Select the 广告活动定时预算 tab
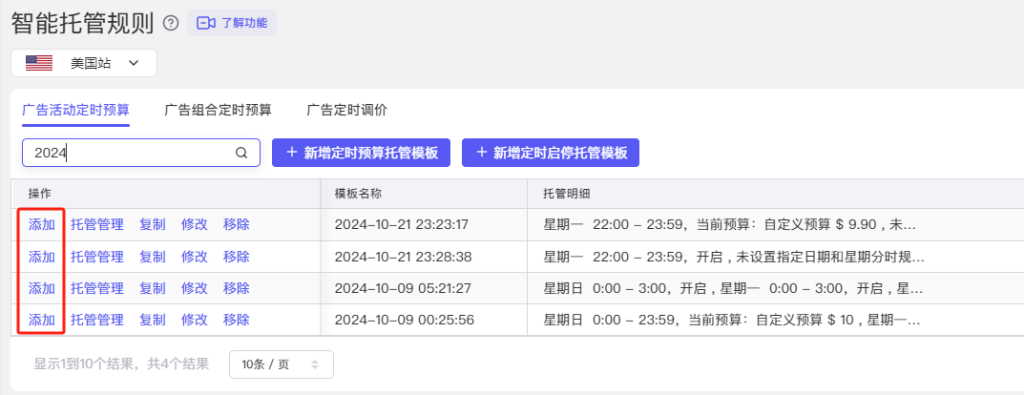1024x395 pixels. (x=76, y=110)
